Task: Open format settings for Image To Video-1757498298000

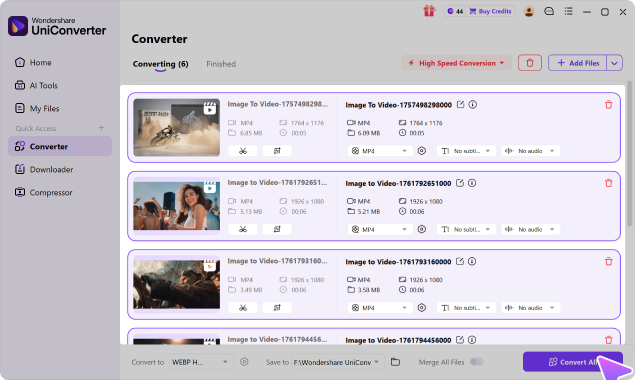Action: pos(422,151)
